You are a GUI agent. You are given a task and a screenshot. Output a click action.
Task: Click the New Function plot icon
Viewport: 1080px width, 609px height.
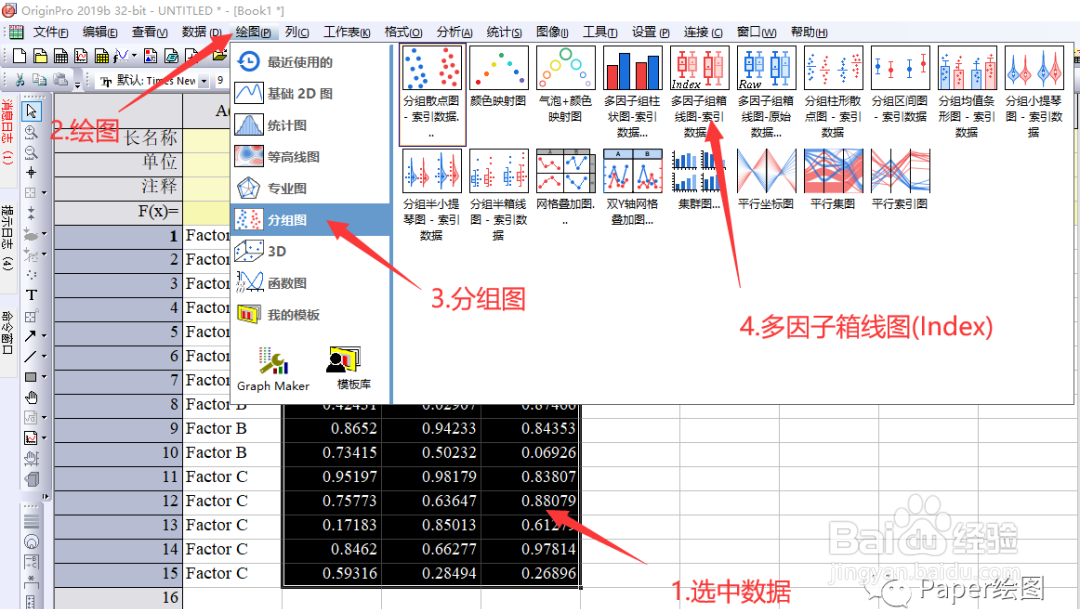point(121,56)
